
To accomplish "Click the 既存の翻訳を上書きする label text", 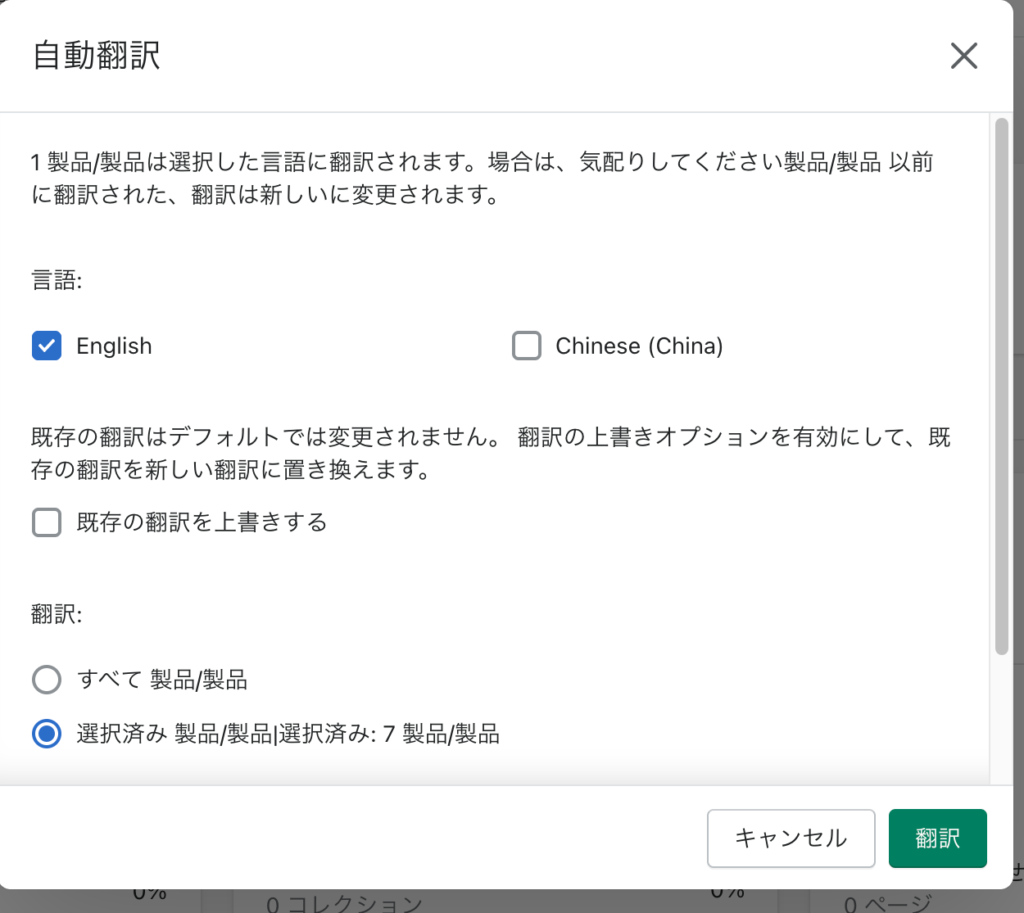I will click(202, 522).
